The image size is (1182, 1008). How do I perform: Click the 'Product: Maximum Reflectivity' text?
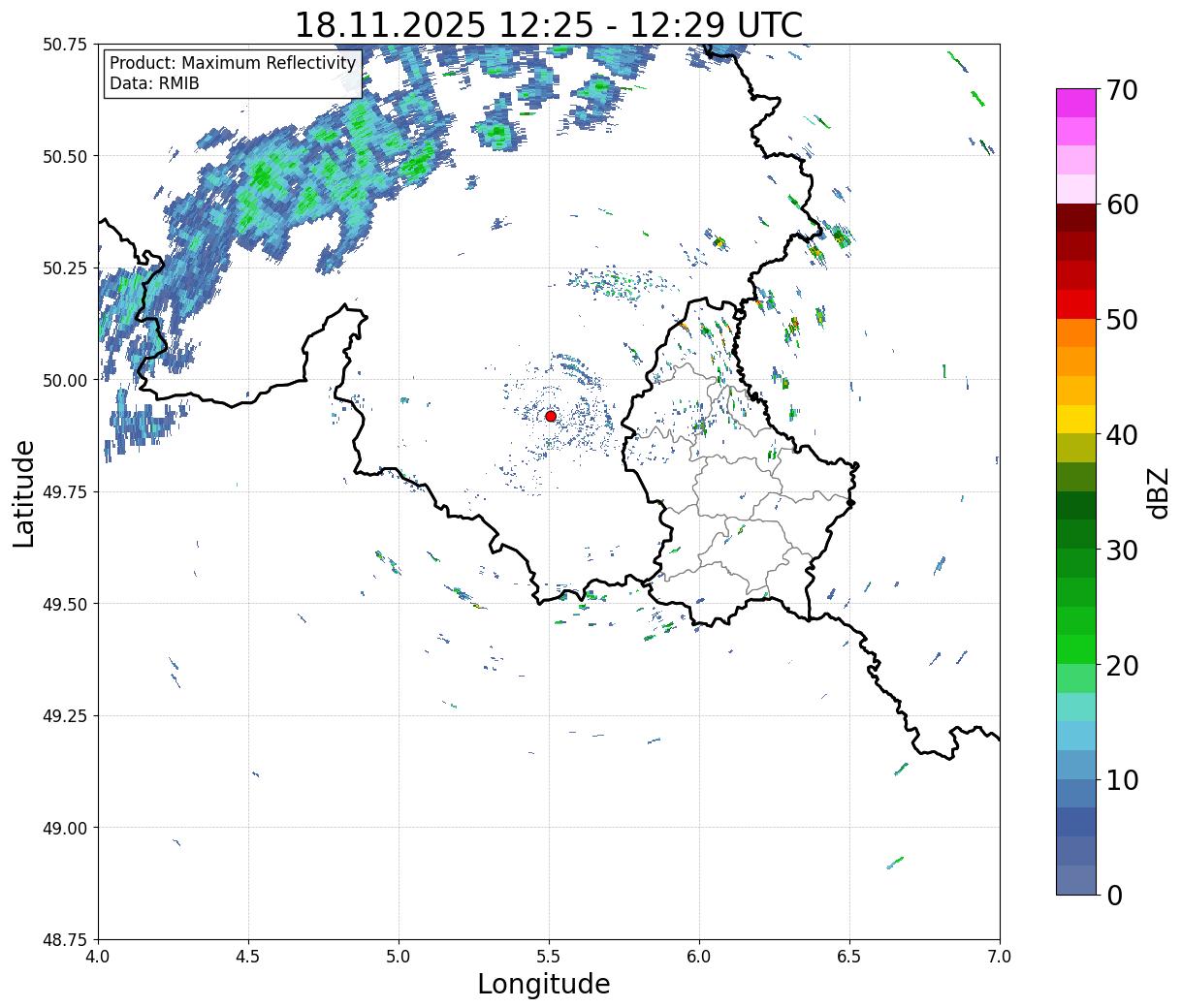[x=233, y=63]
